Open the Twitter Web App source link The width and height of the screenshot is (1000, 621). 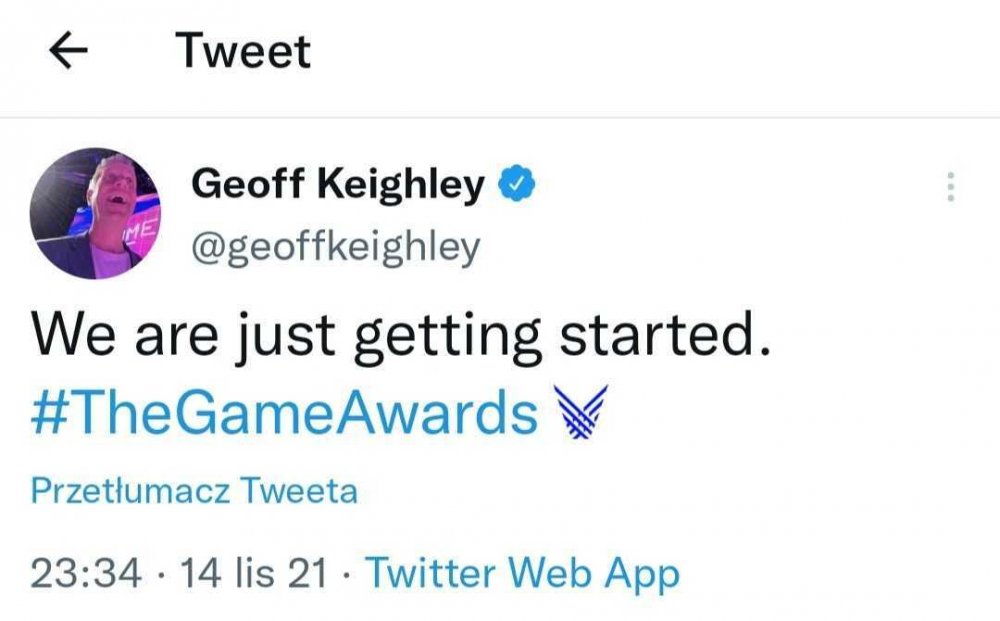522,573
